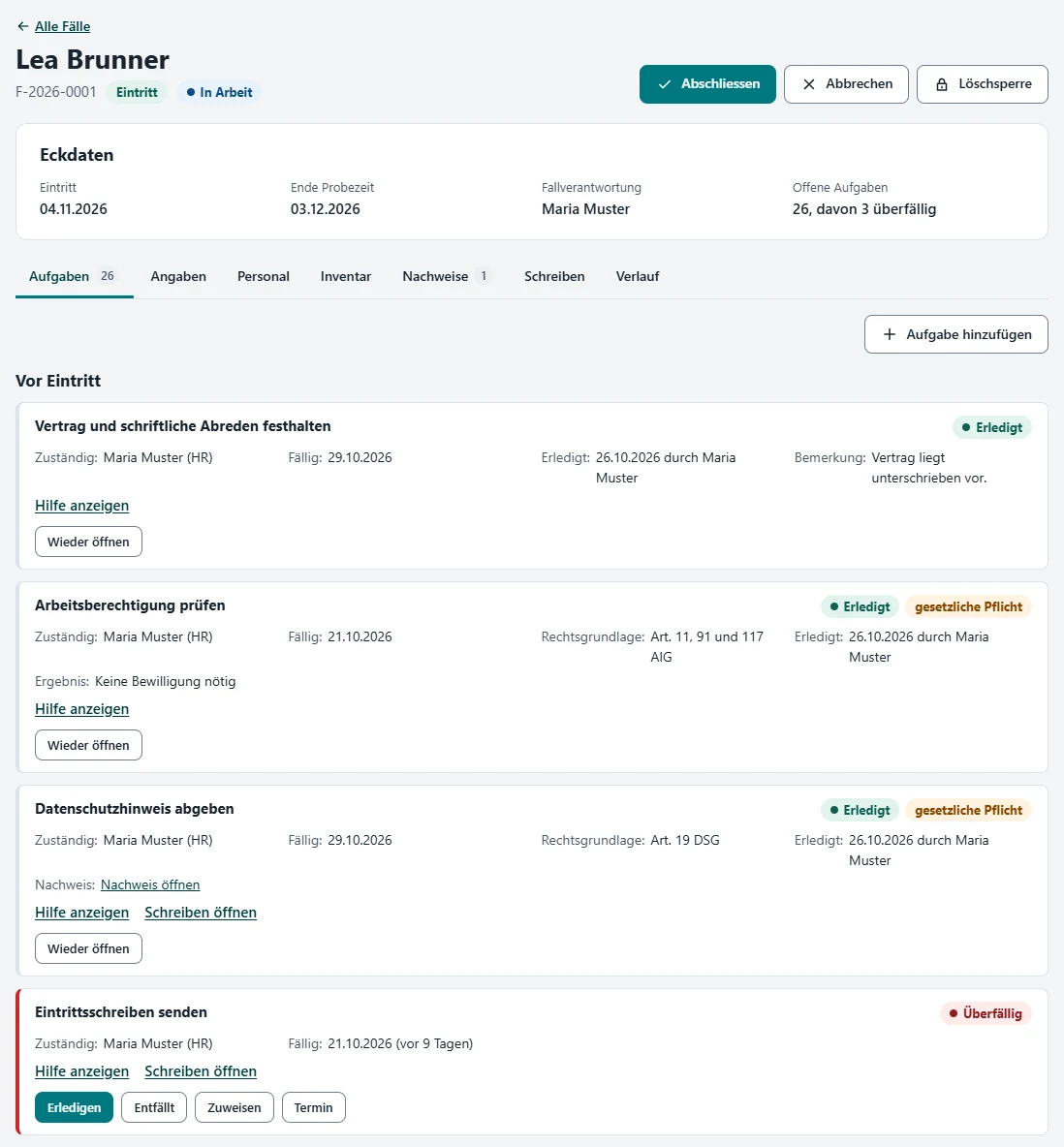
Task: Click 'Art. 19 DSG' legal basis
Action: pos(685,840)
